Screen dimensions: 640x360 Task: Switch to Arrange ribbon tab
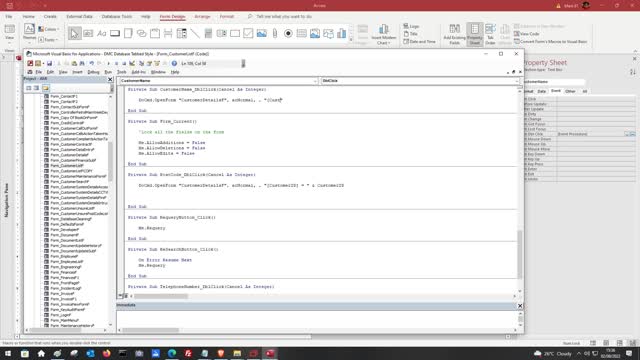click(202, 17)
